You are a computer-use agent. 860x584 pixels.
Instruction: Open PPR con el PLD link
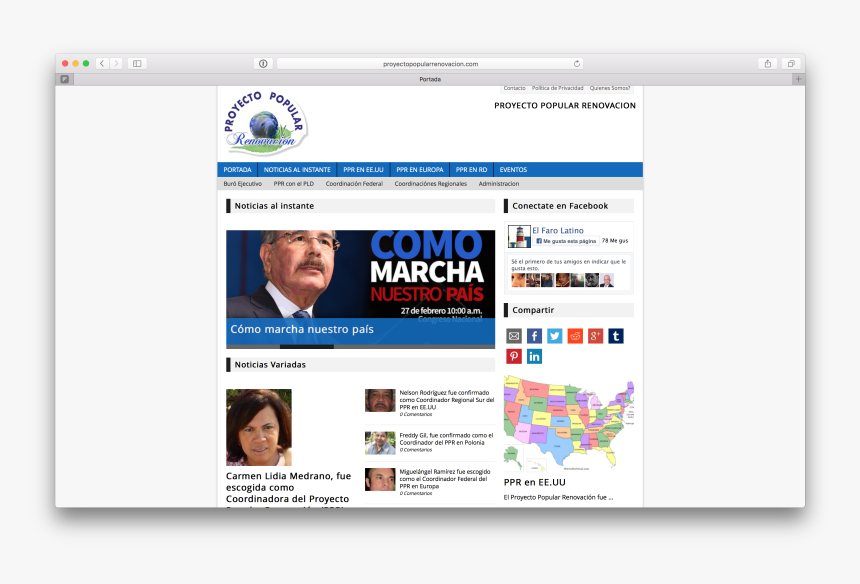[294, 184]
